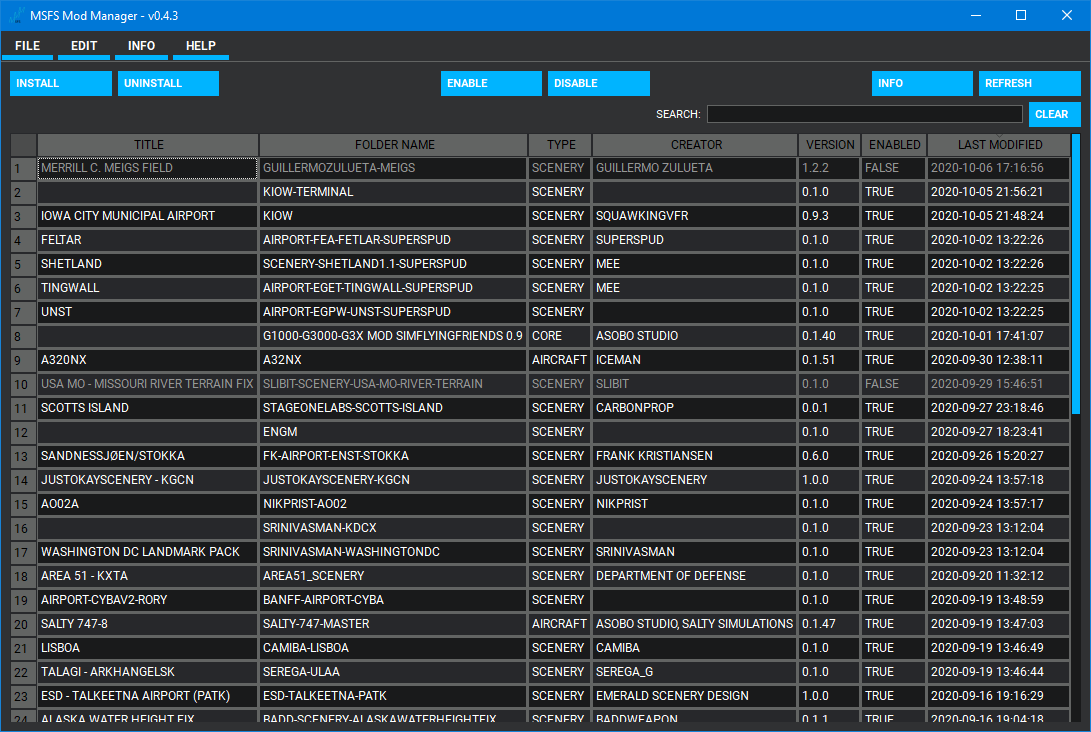Viewport: 1091px width, 732px height.
Task: Click the NIKPRIST-AO02 folder name cell
Action: pyautogui.click(x=393, y=504)
